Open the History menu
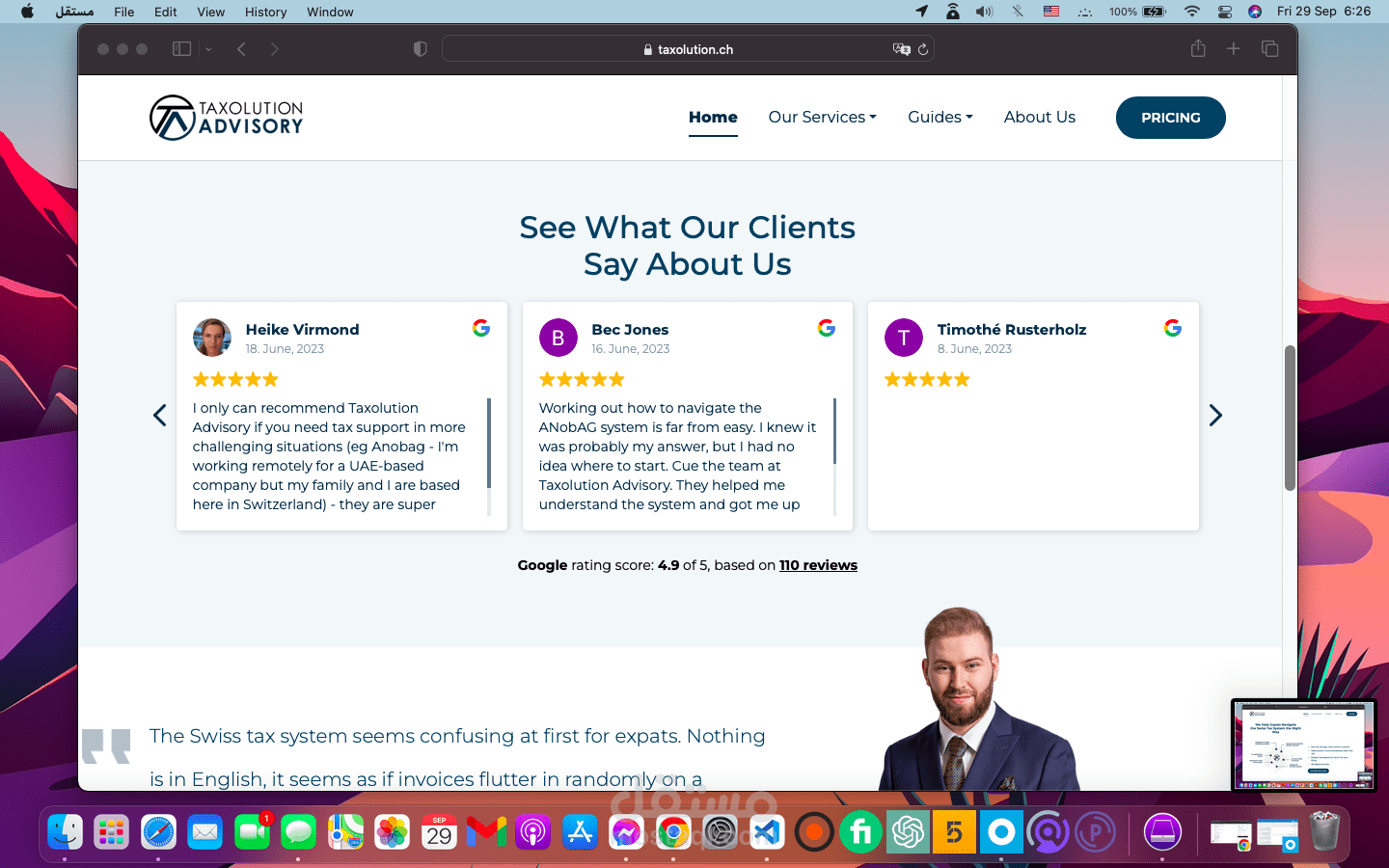 pyautogui.click(x=265, y=12)
